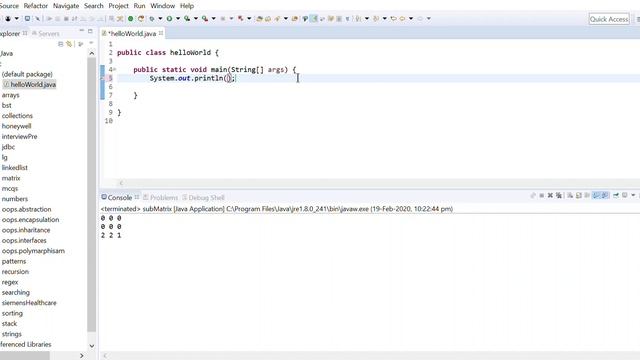Open the dropdown arrow next to Run
Image resolution: width=640 pixels, height=360 pixels.
pos(178,18)
